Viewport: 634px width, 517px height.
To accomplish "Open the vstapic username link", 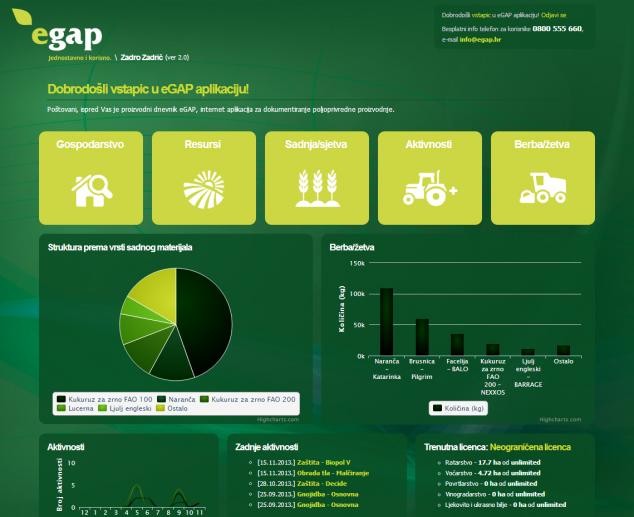I will [x=481, y=15].
